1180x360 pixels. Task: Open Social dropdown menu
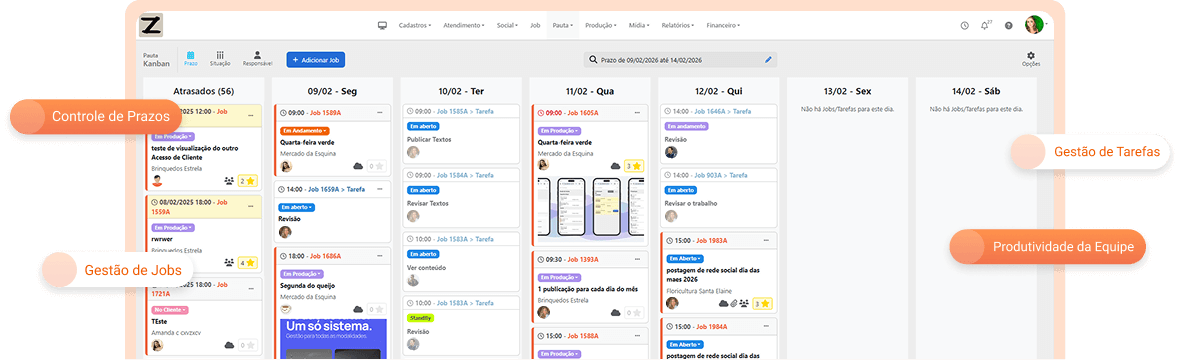click(x=507, y=25)
